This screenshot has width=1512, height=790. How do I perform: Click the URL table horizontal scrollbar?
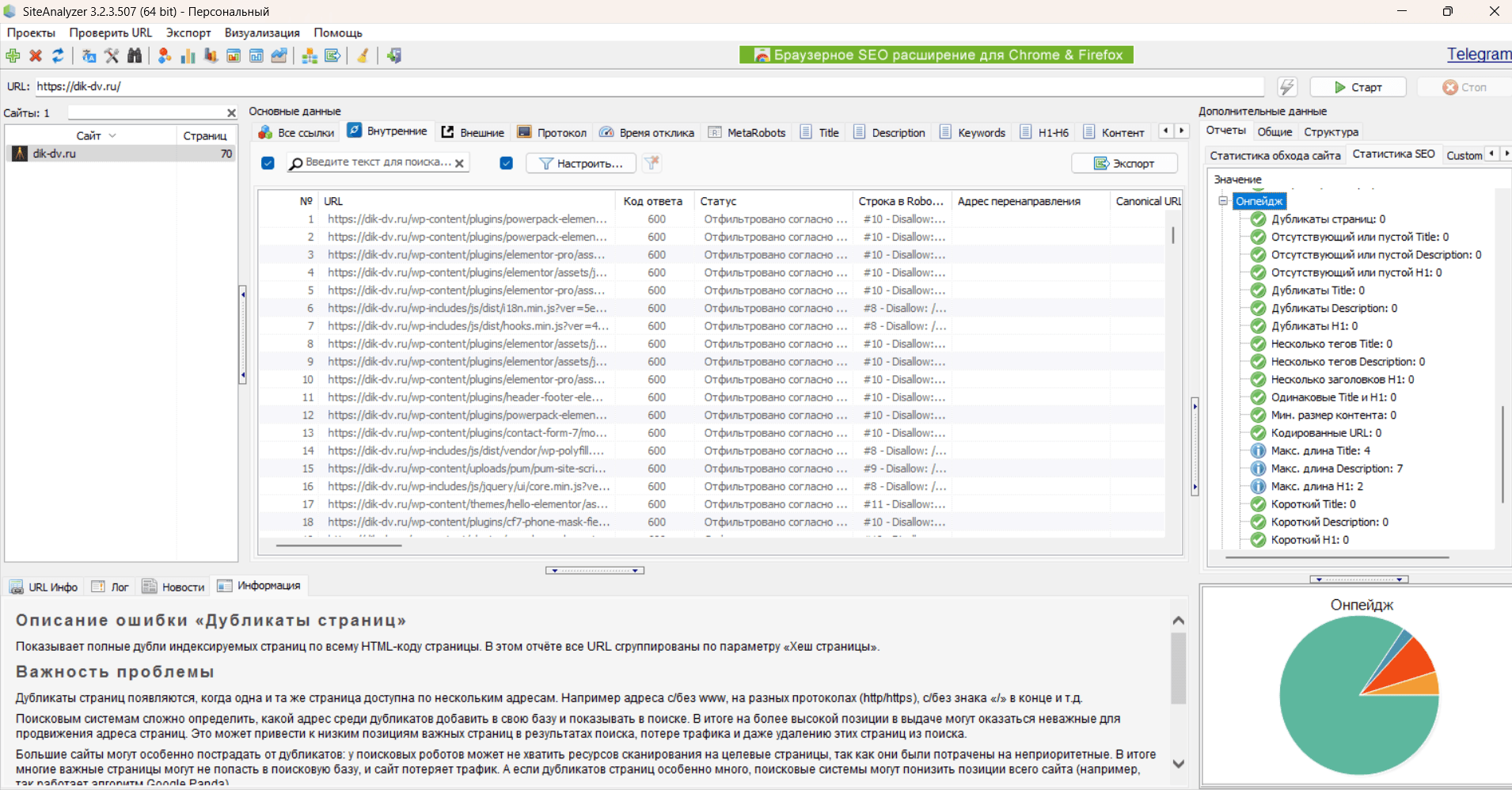pyautogui.click(x=339, y=545)
